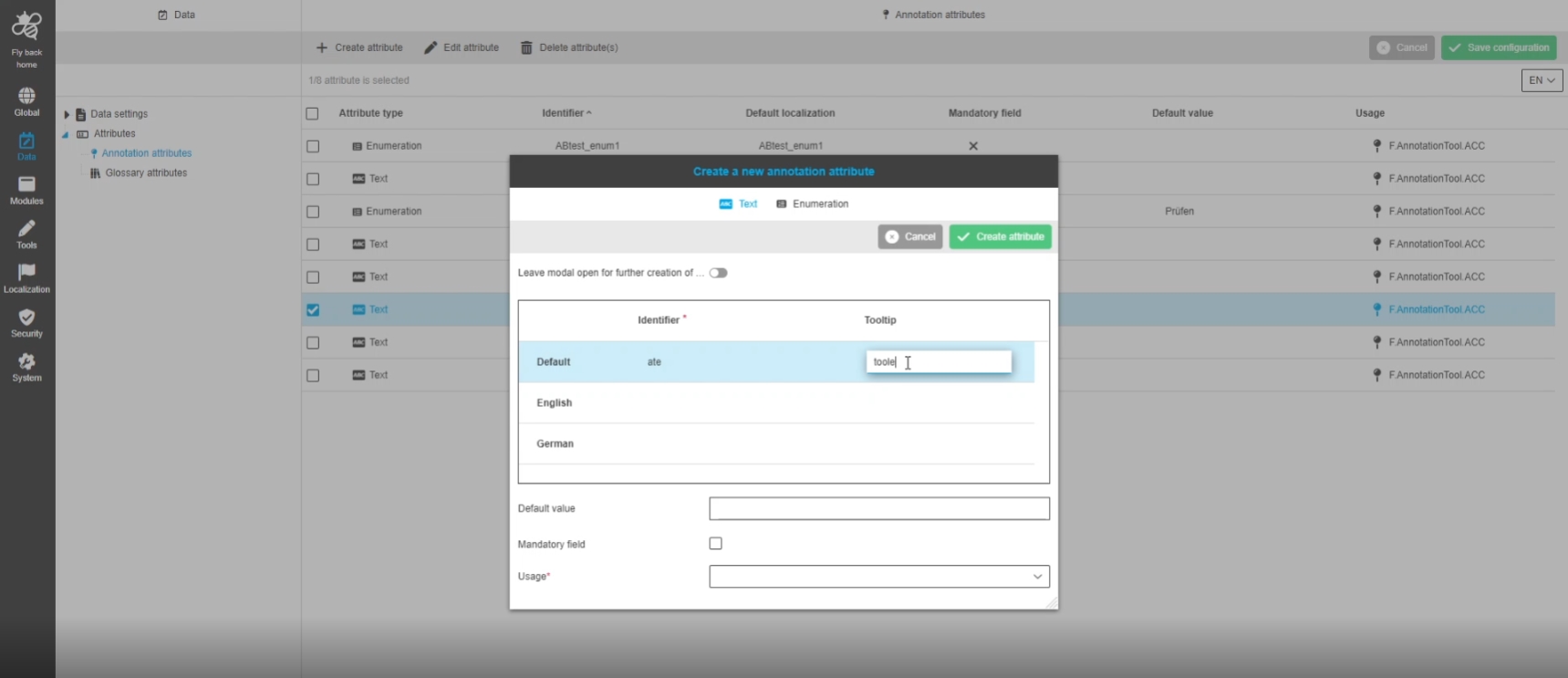Click the Default row identifier cell 'ate'
1568x678 pixels.
point(654,362)
